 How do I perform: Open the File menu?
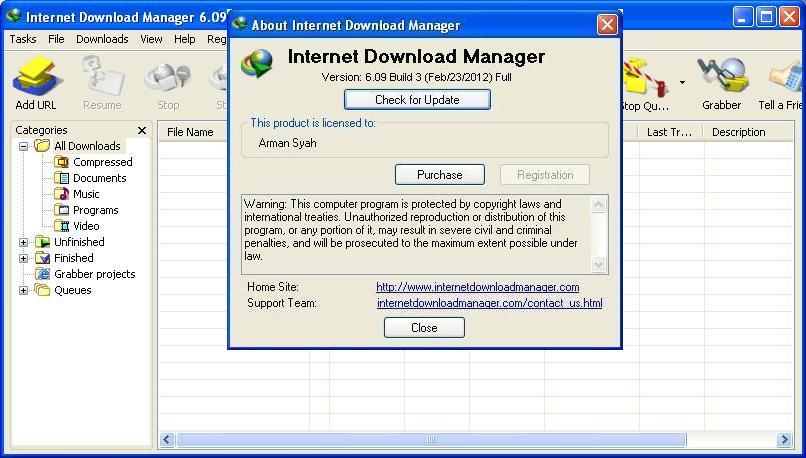coord(56,39)
